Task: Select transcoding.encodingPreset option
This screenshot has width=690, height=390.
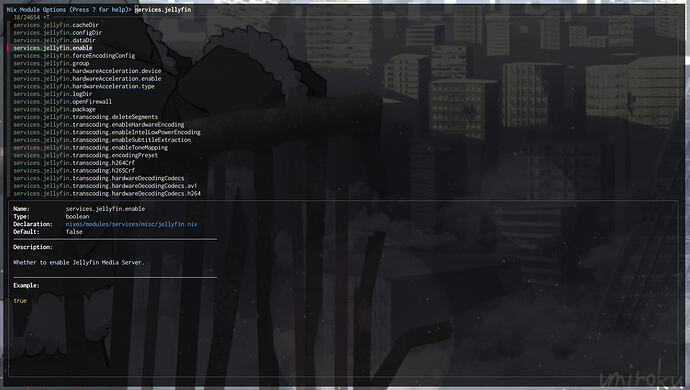Action: point(85,155)
